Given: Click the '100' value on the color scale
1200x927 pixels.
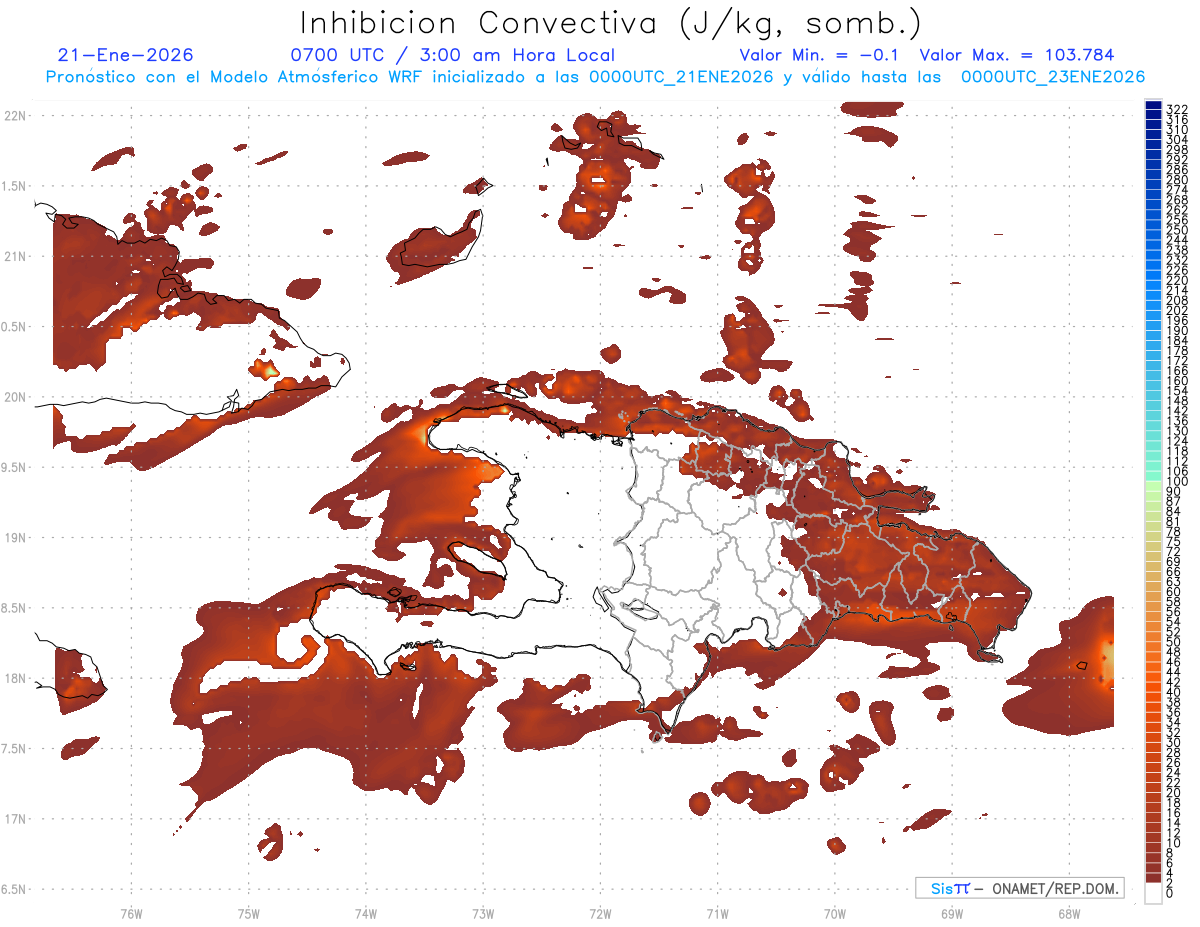Looking at the screenshot, I should (x=1177, y=481).
